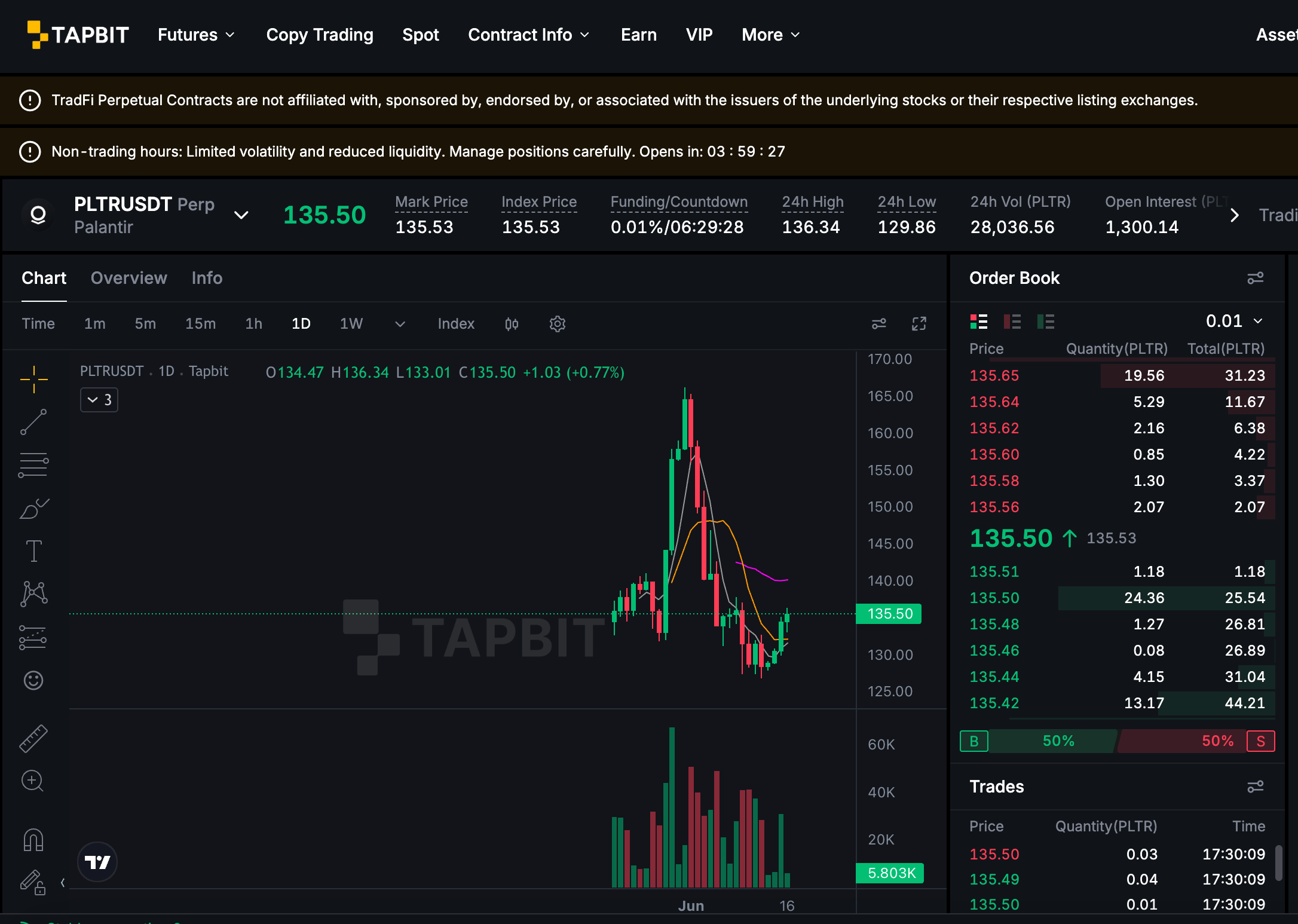Select the Time chart view
1298x924 pixels.
[x=38, y=324]
